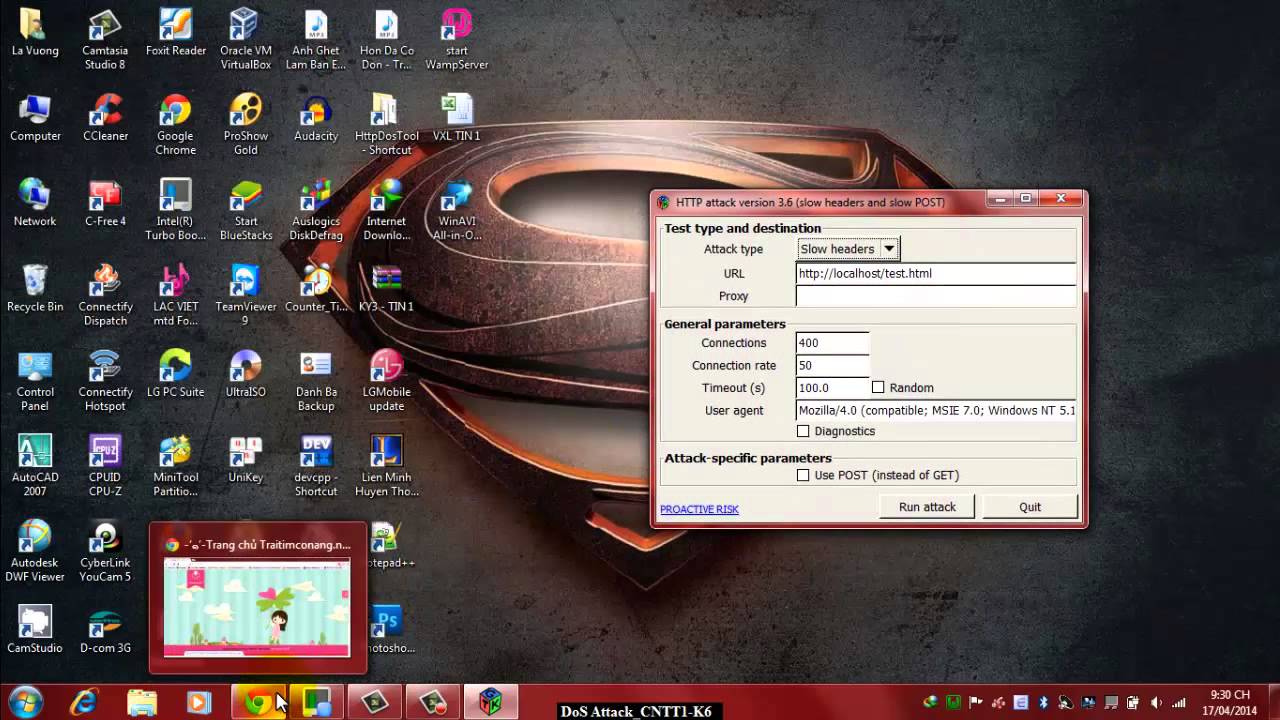Click the empty Proxy field
The width and height of the screenshot is (1280, 720).
pos(936,296)
